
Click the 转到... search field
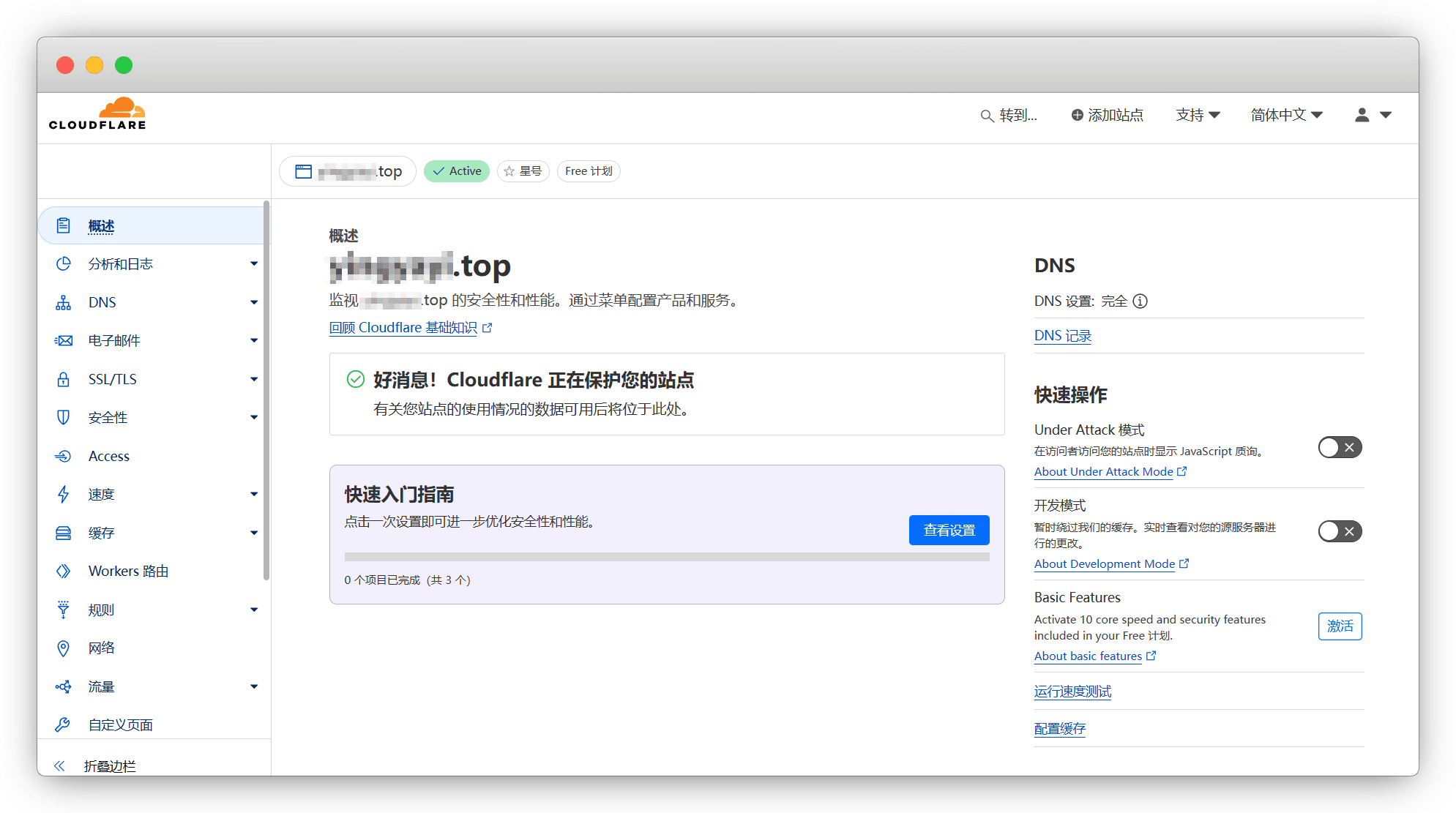(1009, 115)
